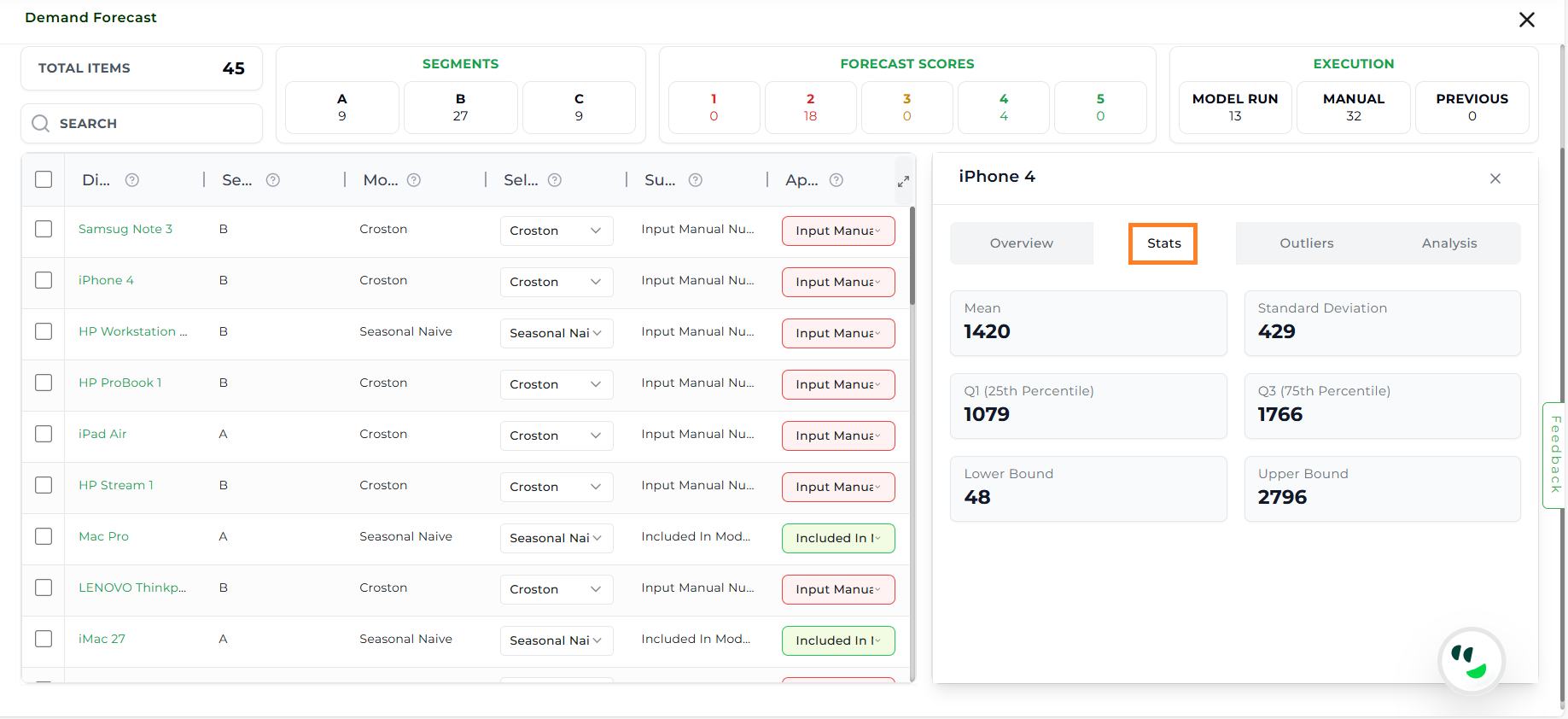Click help icon beside Se... column header
The width and height of the screenshot is (1568, 719).
coord(273,180)
